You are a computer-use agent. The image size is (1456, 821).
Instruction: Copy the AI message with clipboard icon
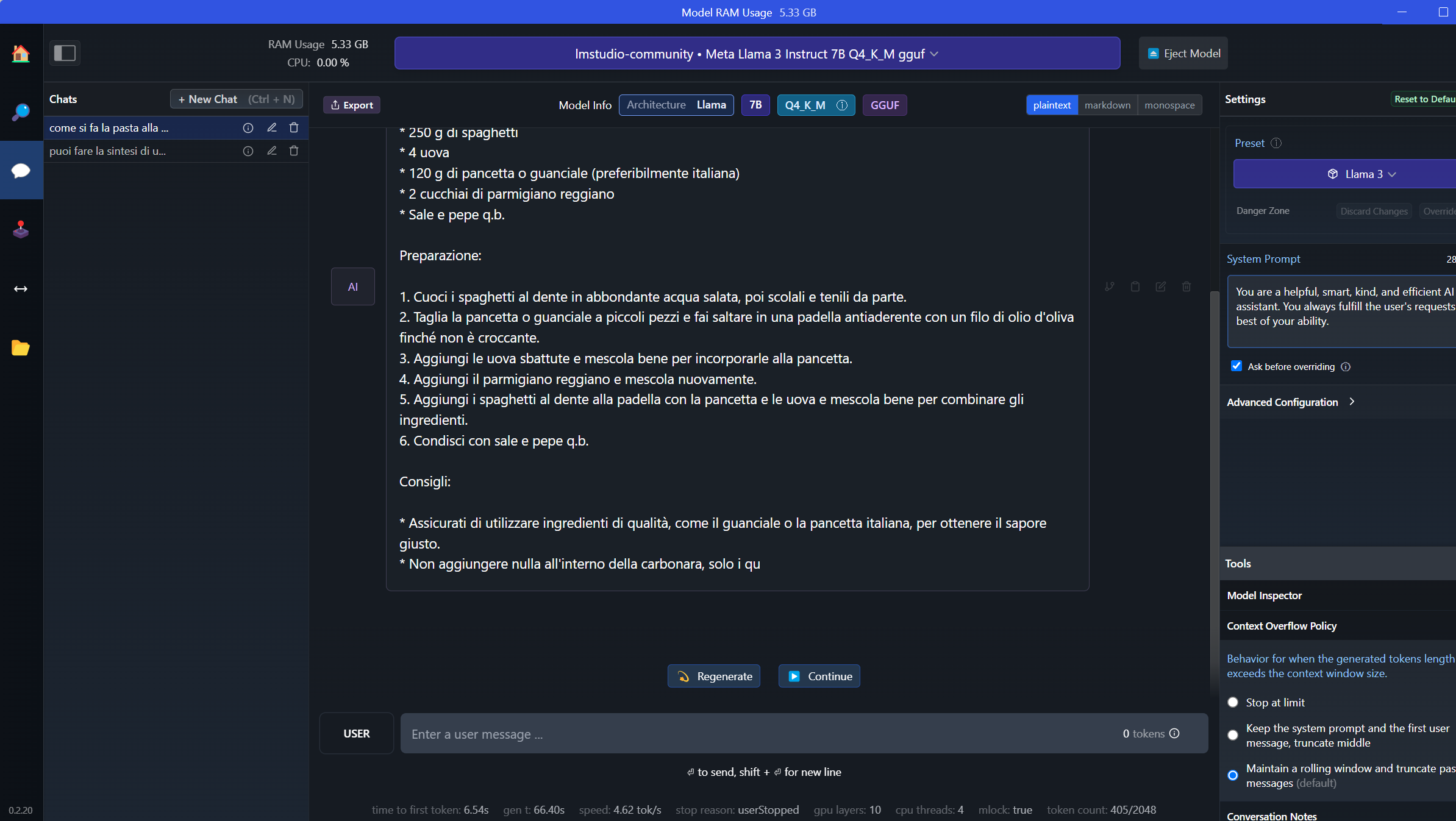[x=1135, y=286]
